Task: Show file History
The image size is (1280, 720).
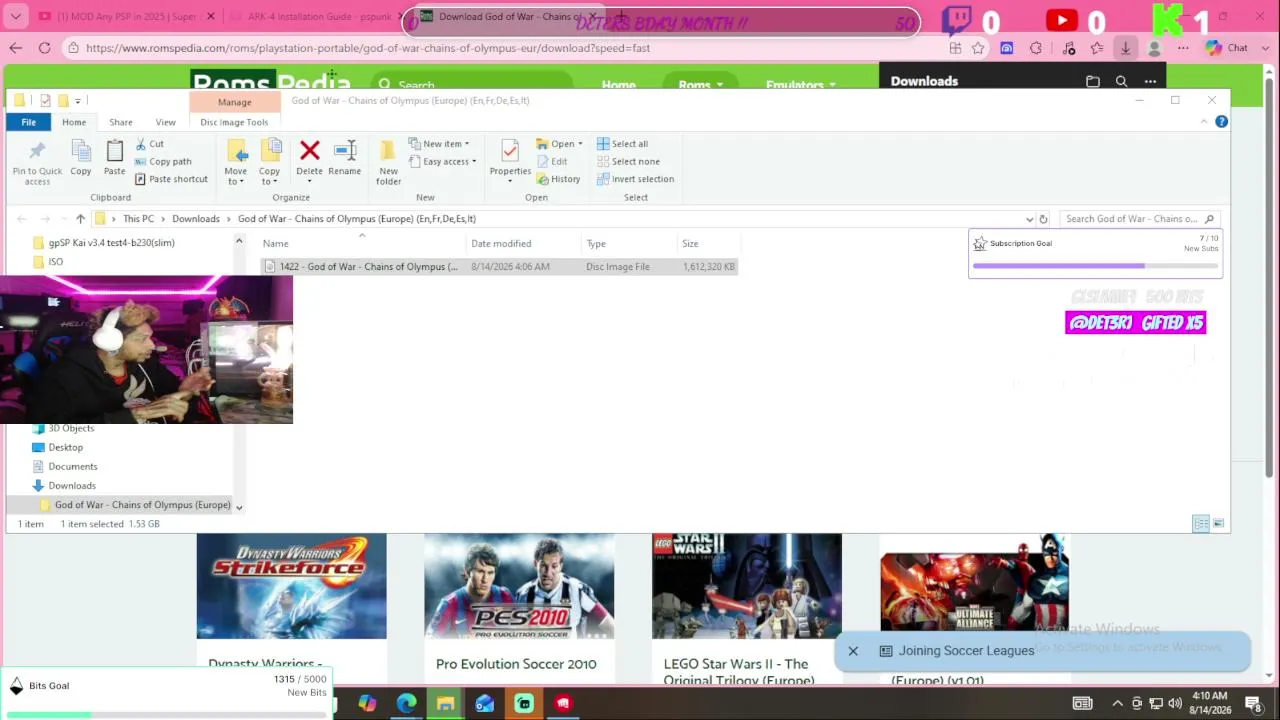Action: click(x=558, y=179)
